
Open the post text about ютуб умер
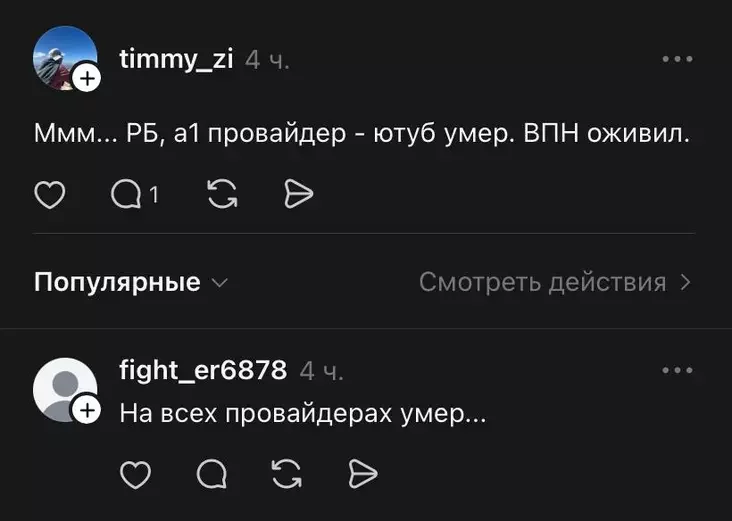362,135
